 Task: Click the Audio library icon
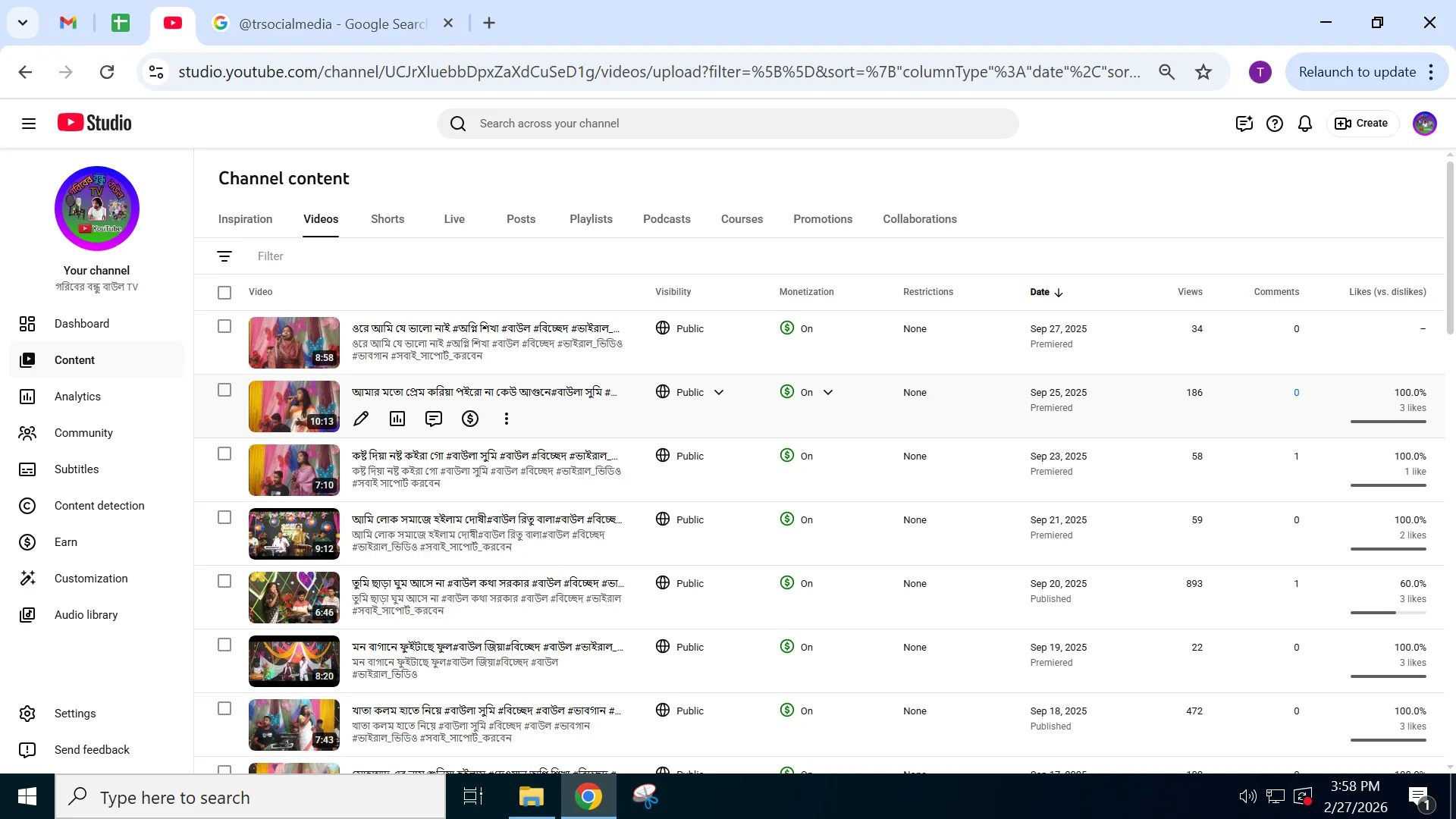27,615
